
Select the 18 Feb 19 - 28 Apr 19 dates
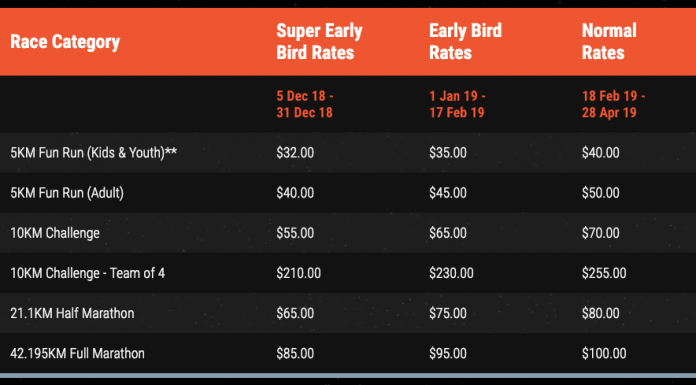(613, 104)
